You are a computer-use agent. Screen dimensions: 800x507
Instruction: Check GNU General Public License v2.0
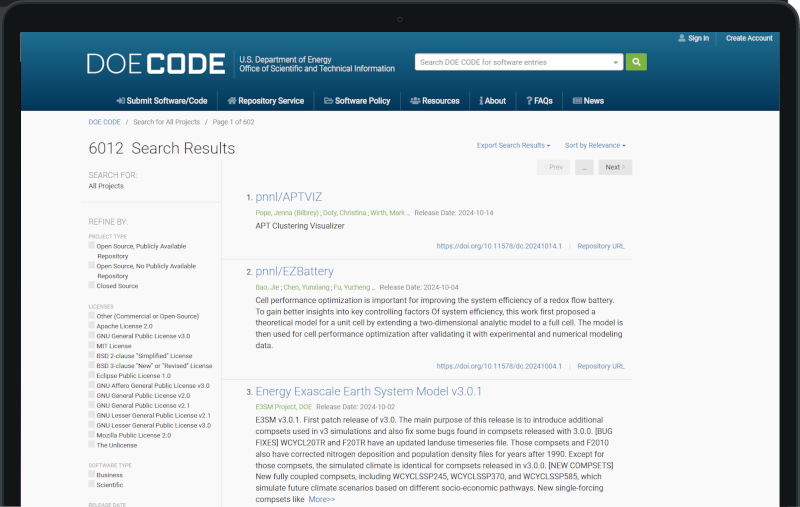point(92,395)
